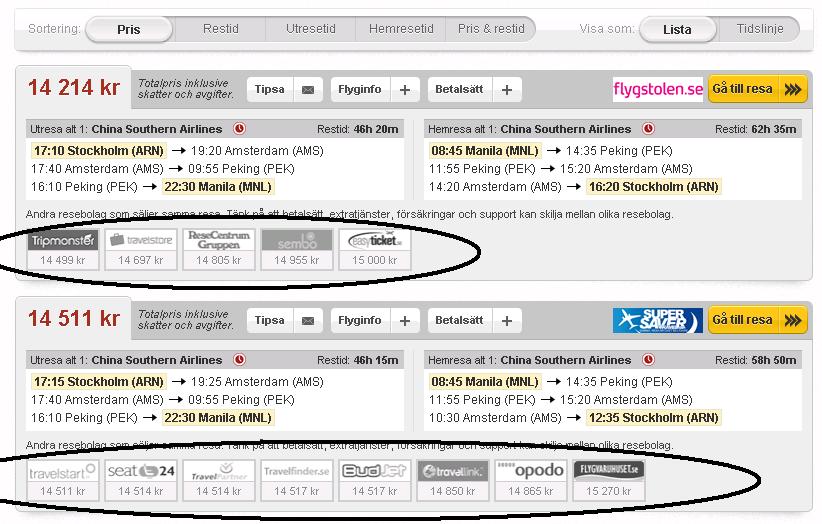This screenshot has width=822, height=524.
Task: Expand Flyginfo plus for 14 511 kr trip
Action: (405, 321)
